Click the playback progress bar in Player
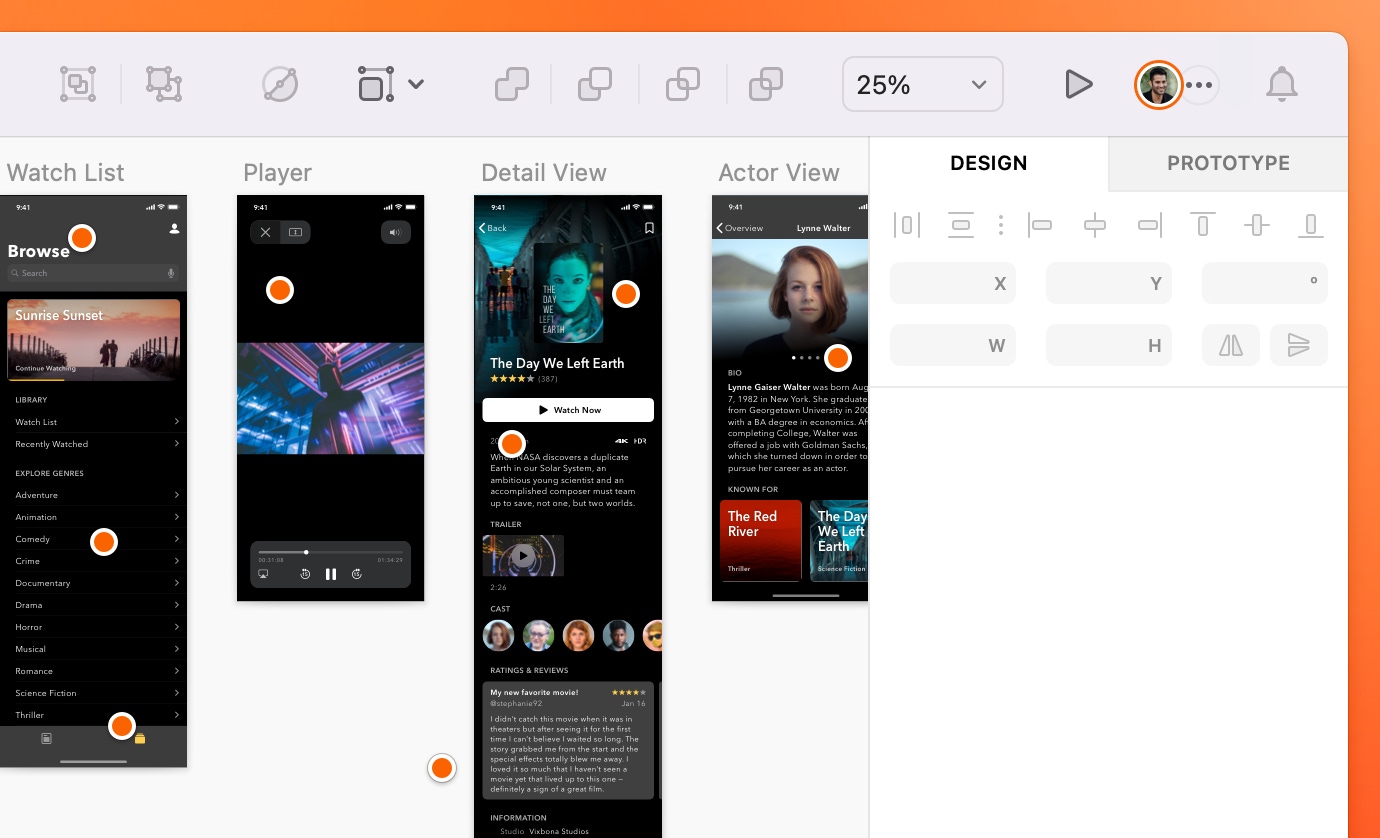Image resolution: width=1380 pixels, height=838 pixels. click(330, 552)
